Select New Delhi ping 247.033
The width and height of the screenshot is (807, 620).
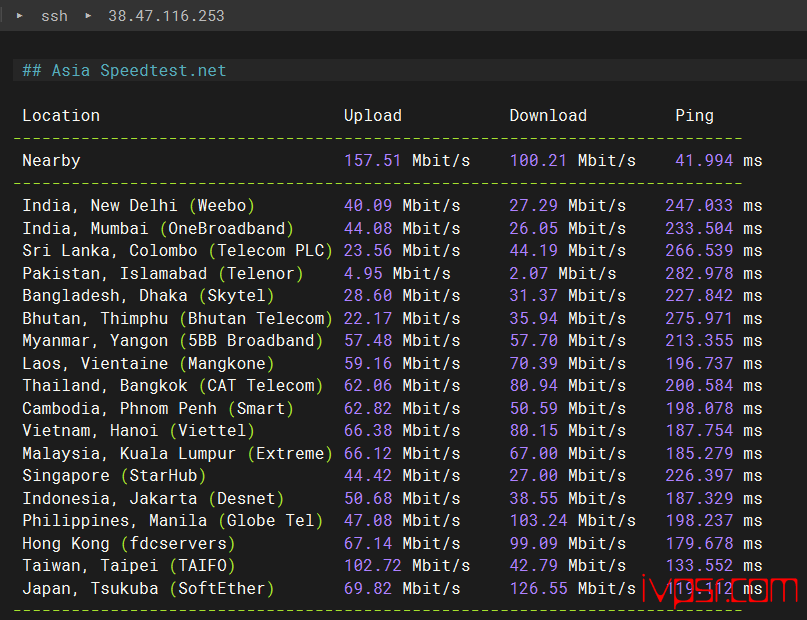[699, 205]
